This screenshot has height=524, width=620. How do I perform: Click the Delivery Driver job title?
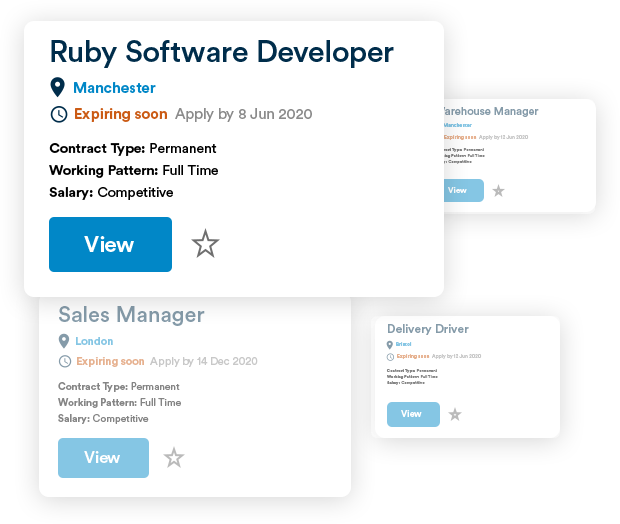point(427,329)
